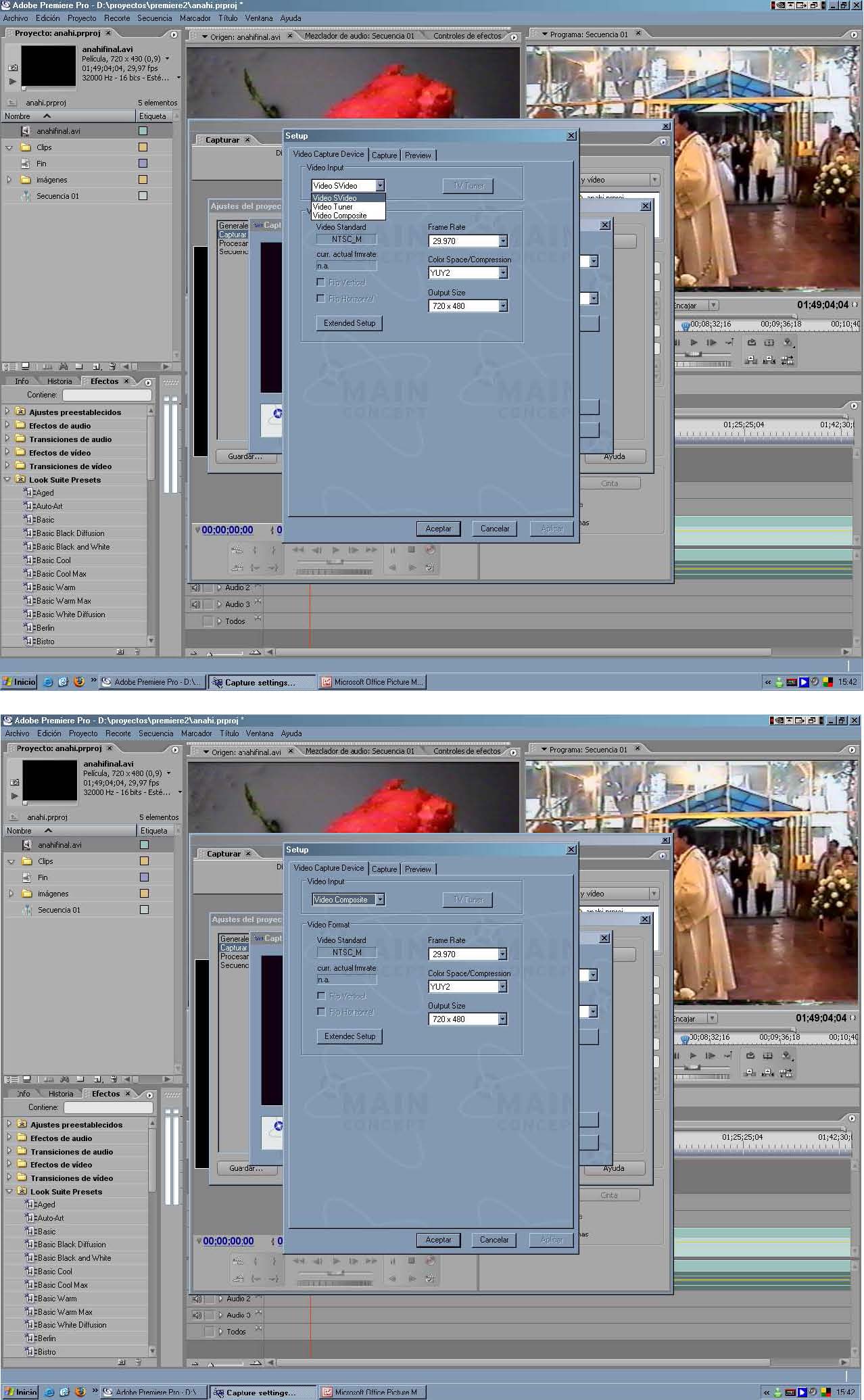
Task: Click the anahifinal.avi clip icon in lower Project panel
Action: click(x=27, y=845)
